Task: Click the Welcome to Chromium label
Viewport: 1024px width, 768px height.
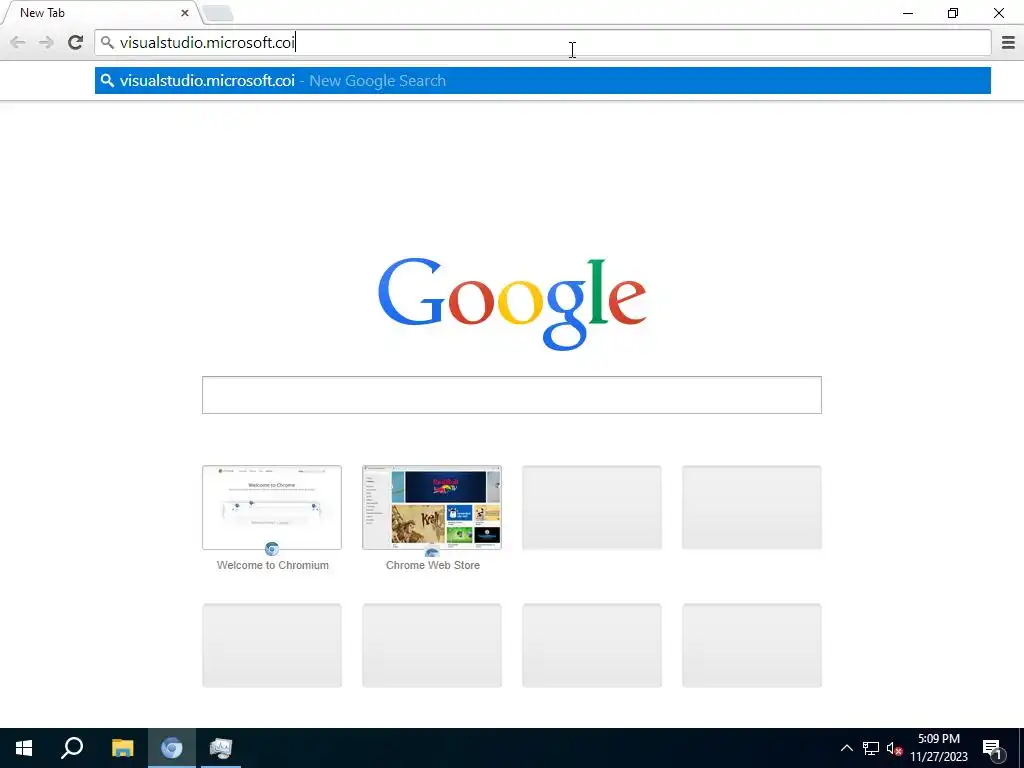Action: pos(273,565)
